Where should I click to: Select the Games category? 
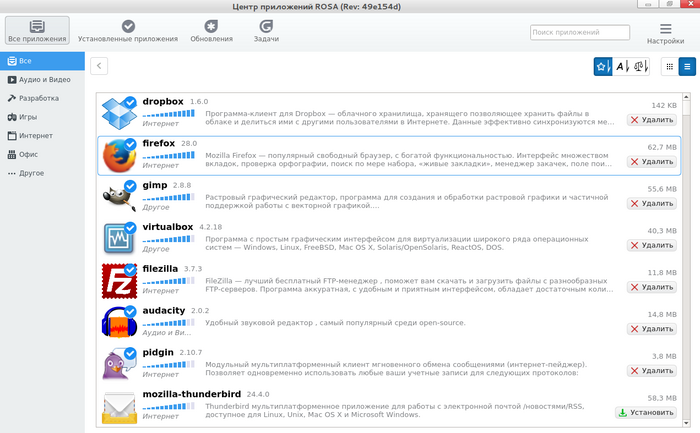42,117
